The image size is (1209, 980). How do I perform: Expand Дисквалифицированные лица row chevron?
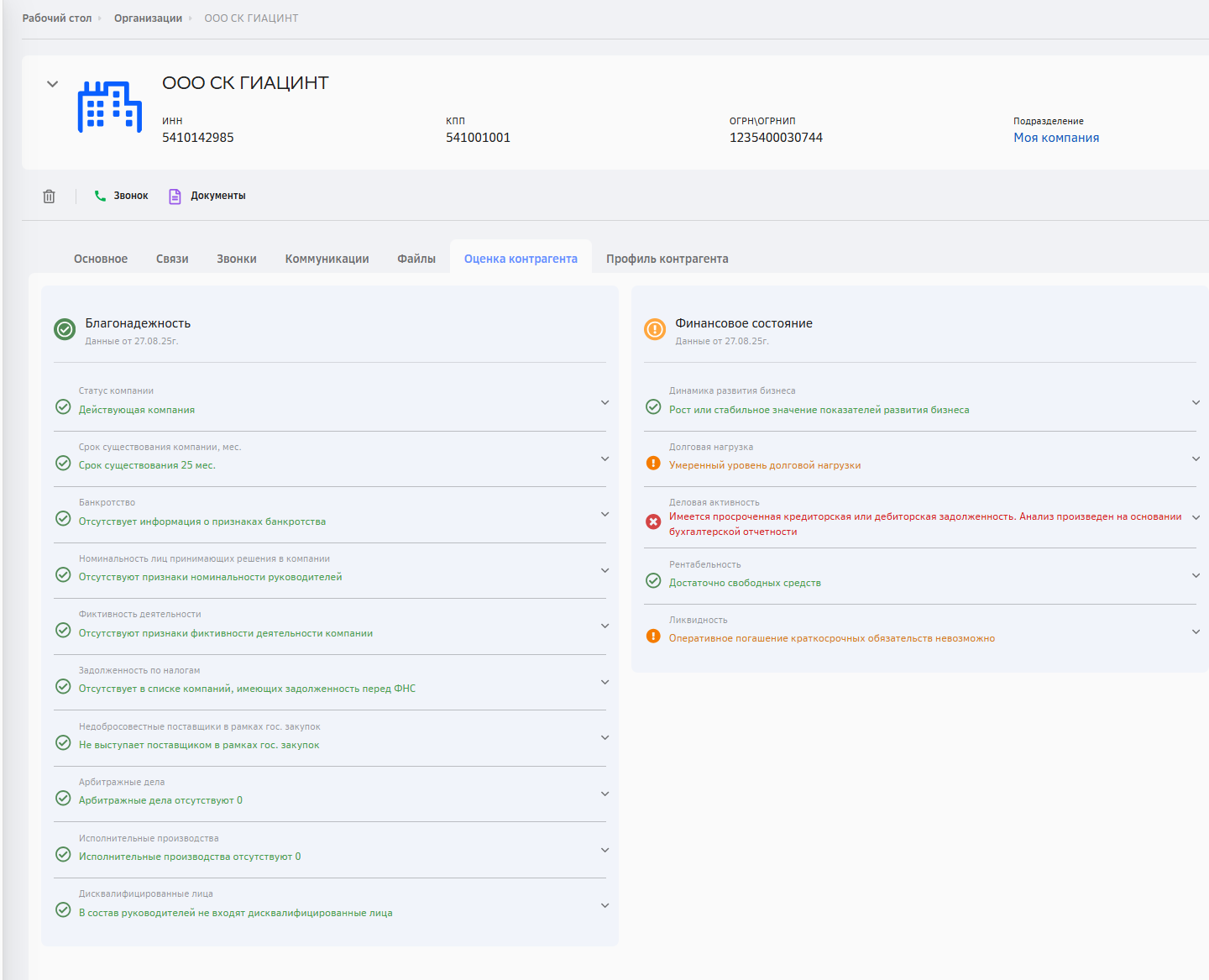tap(604, 905)
